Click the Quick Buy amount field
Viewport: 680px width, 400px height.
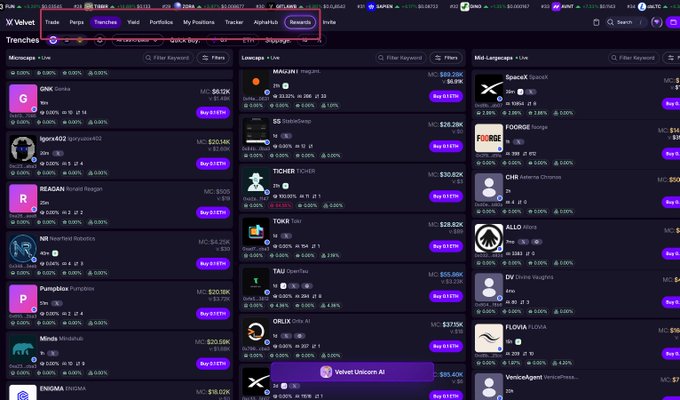[232, 40]
